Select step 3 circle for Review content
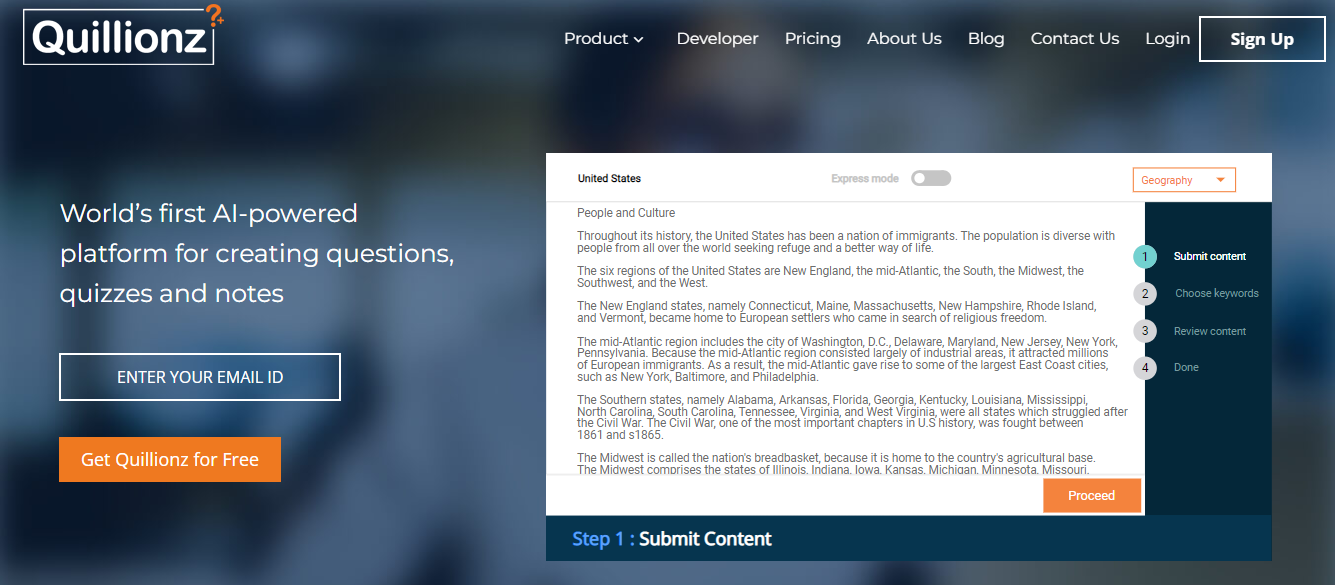The image size is (1335, 585). tap(1145, 331)
